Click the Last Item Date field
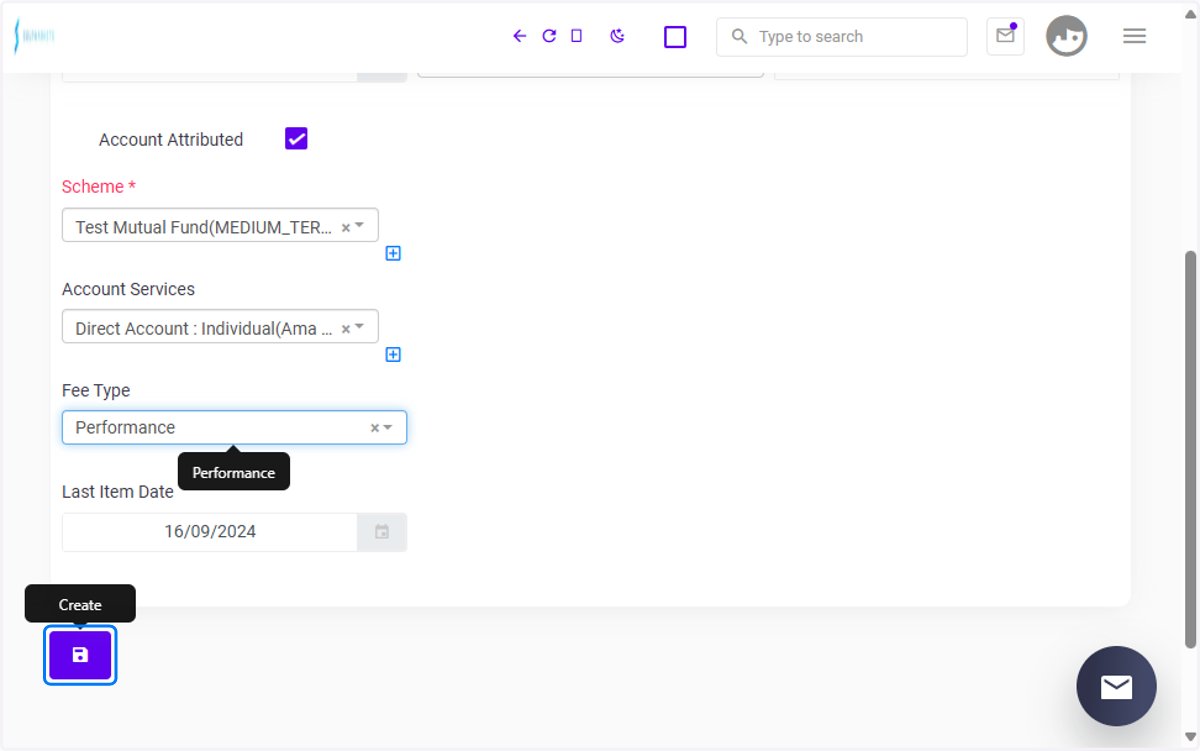This screenshot has height=751, width=1200. coord(210,532)
